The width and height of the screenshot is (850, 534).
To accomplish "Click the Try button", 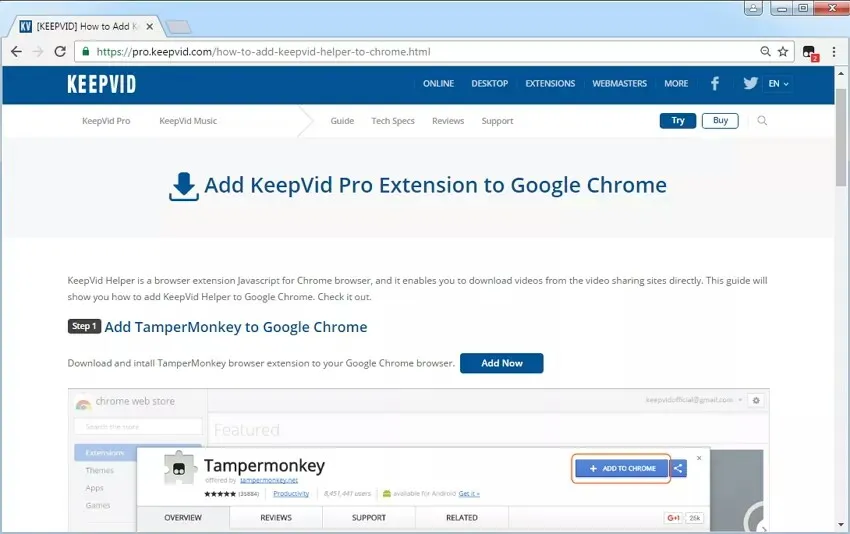I will coord(678,120).
